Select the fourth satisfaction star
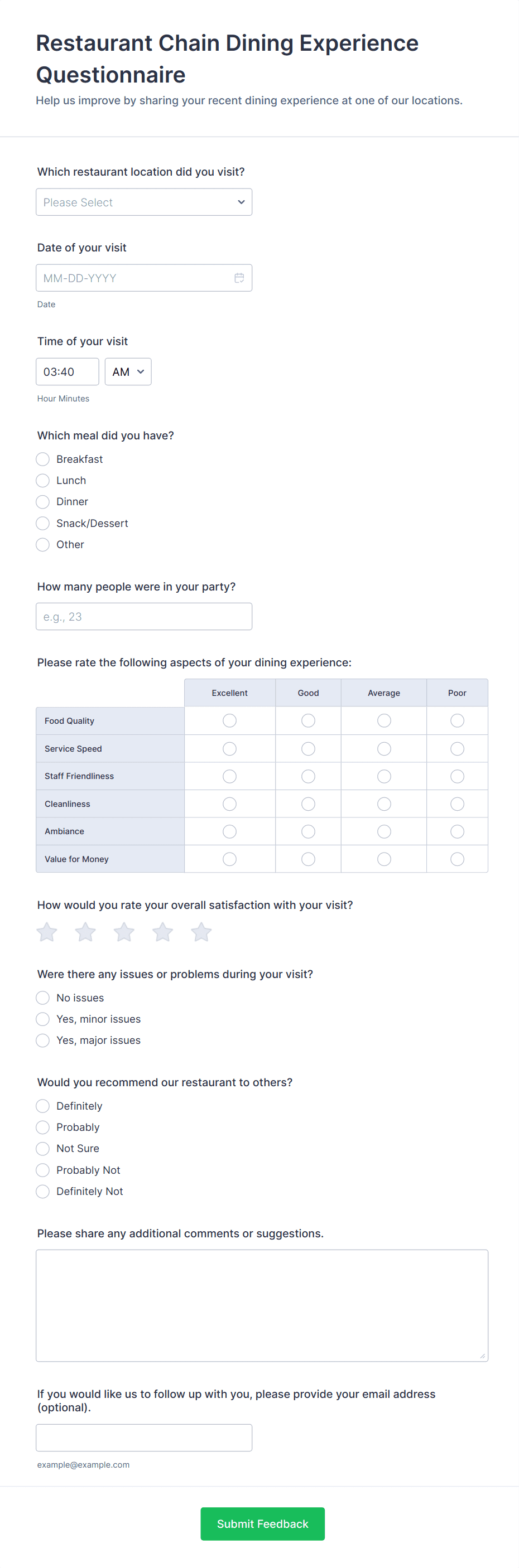 tap(162, 932)
